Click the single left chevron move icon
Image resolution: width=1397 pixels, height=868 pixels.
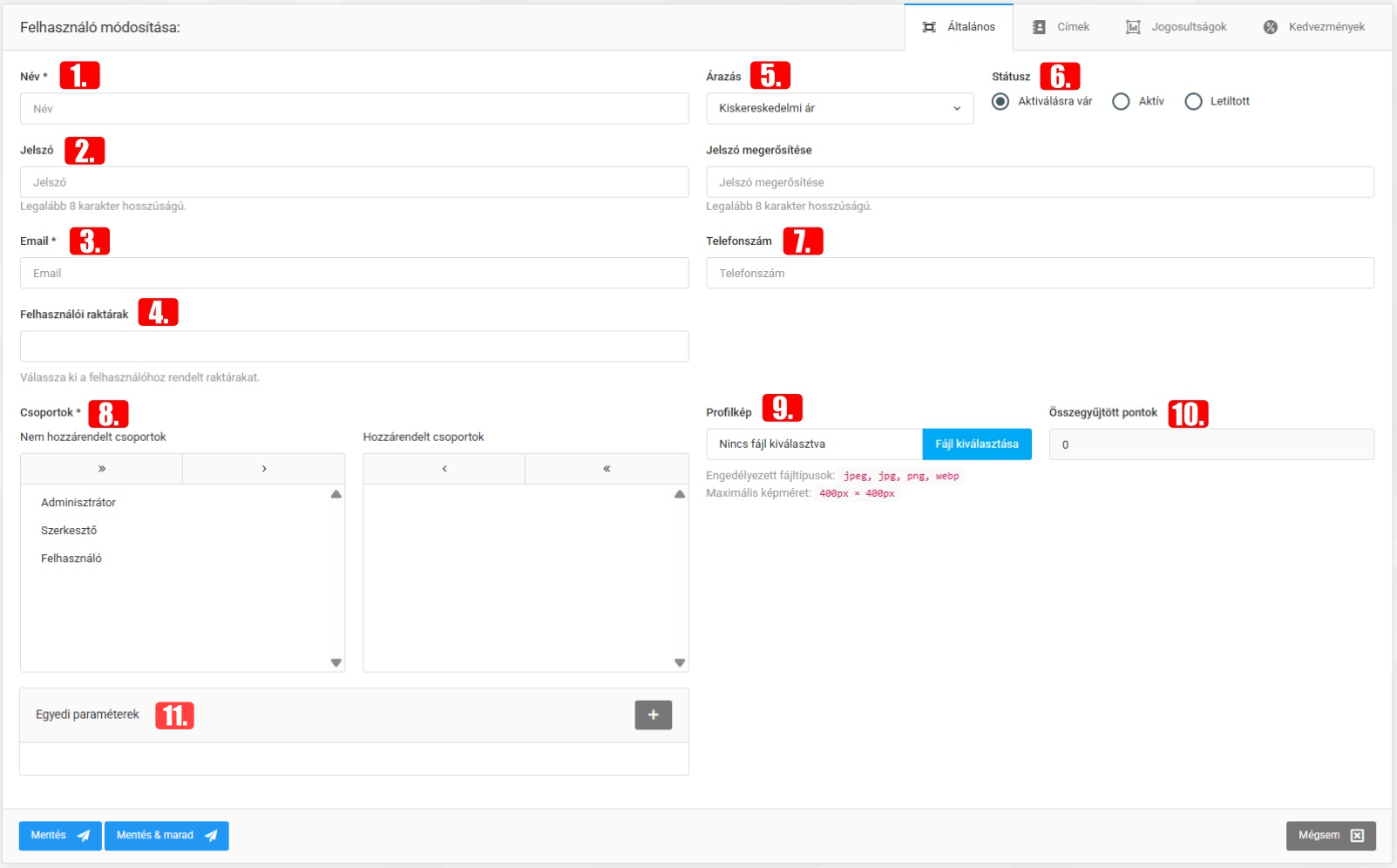[444, 469]
